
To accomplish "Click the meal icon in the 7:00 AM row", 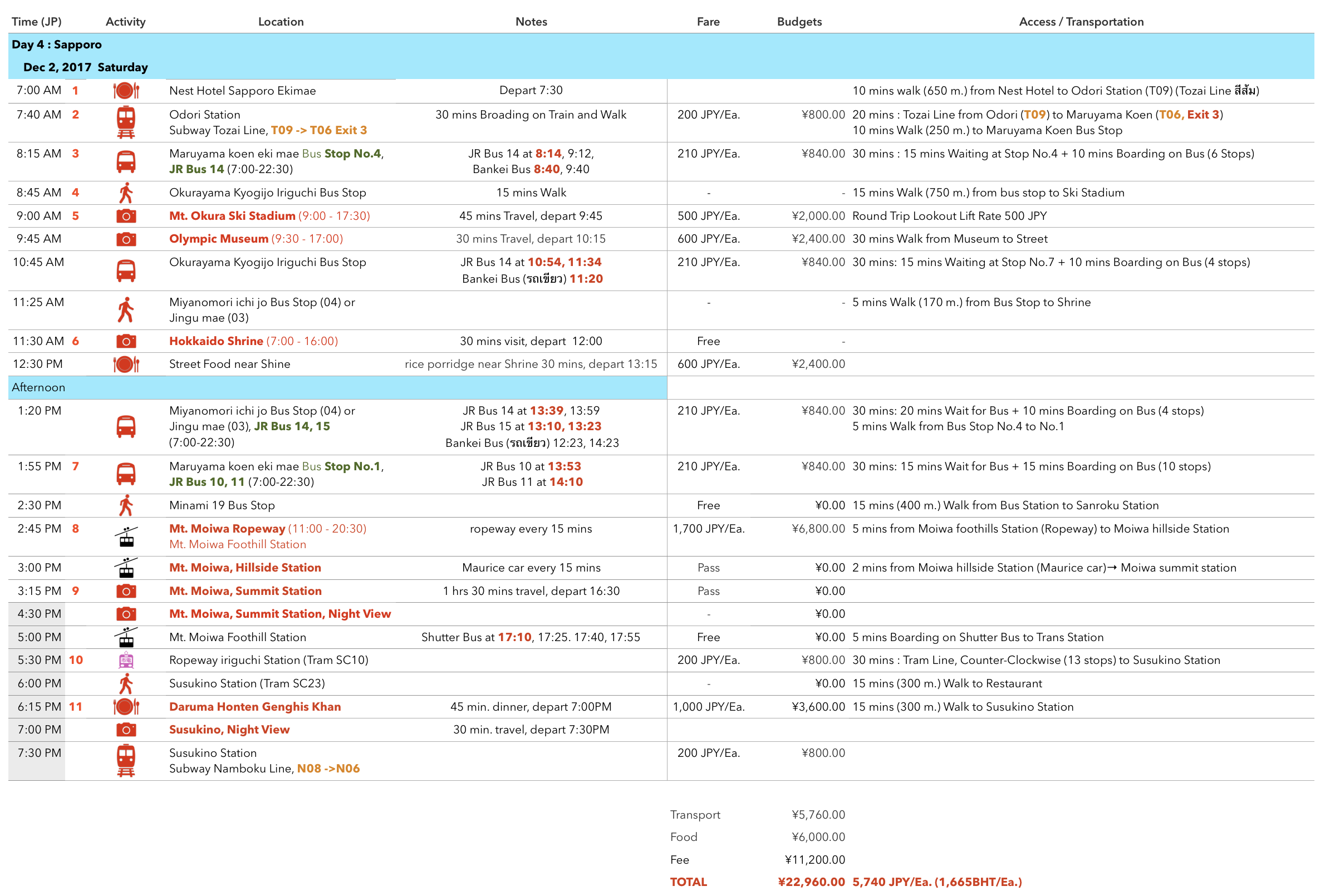I will (126, 91).
